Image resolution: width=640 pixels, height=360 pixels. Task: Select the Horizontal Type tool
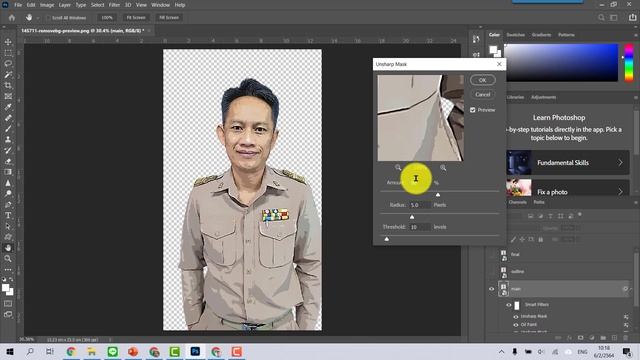(8, 215)
